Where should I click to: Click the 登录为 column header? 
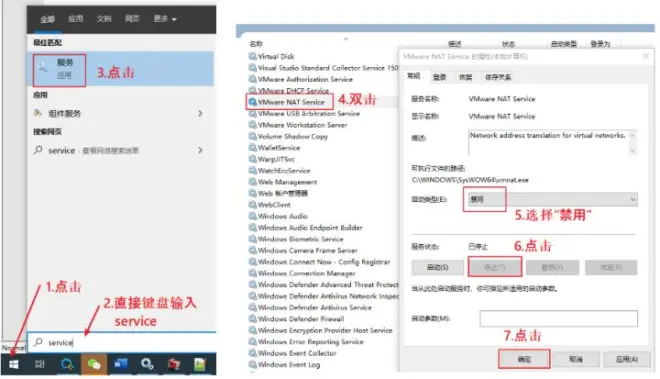pyautogui.click(x=600, y=44)
